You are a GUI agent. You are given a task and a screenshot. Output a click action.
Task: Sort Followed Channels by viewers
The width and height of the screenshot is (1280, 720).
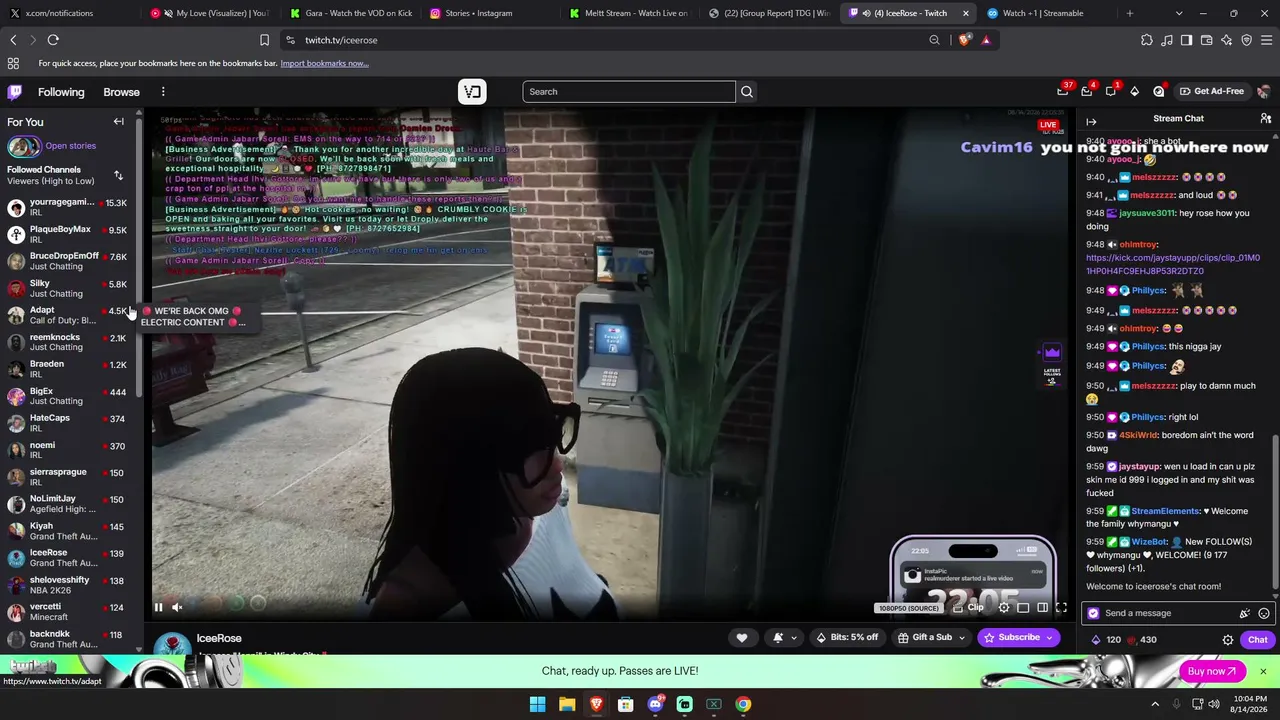click(x=118, y=176)
